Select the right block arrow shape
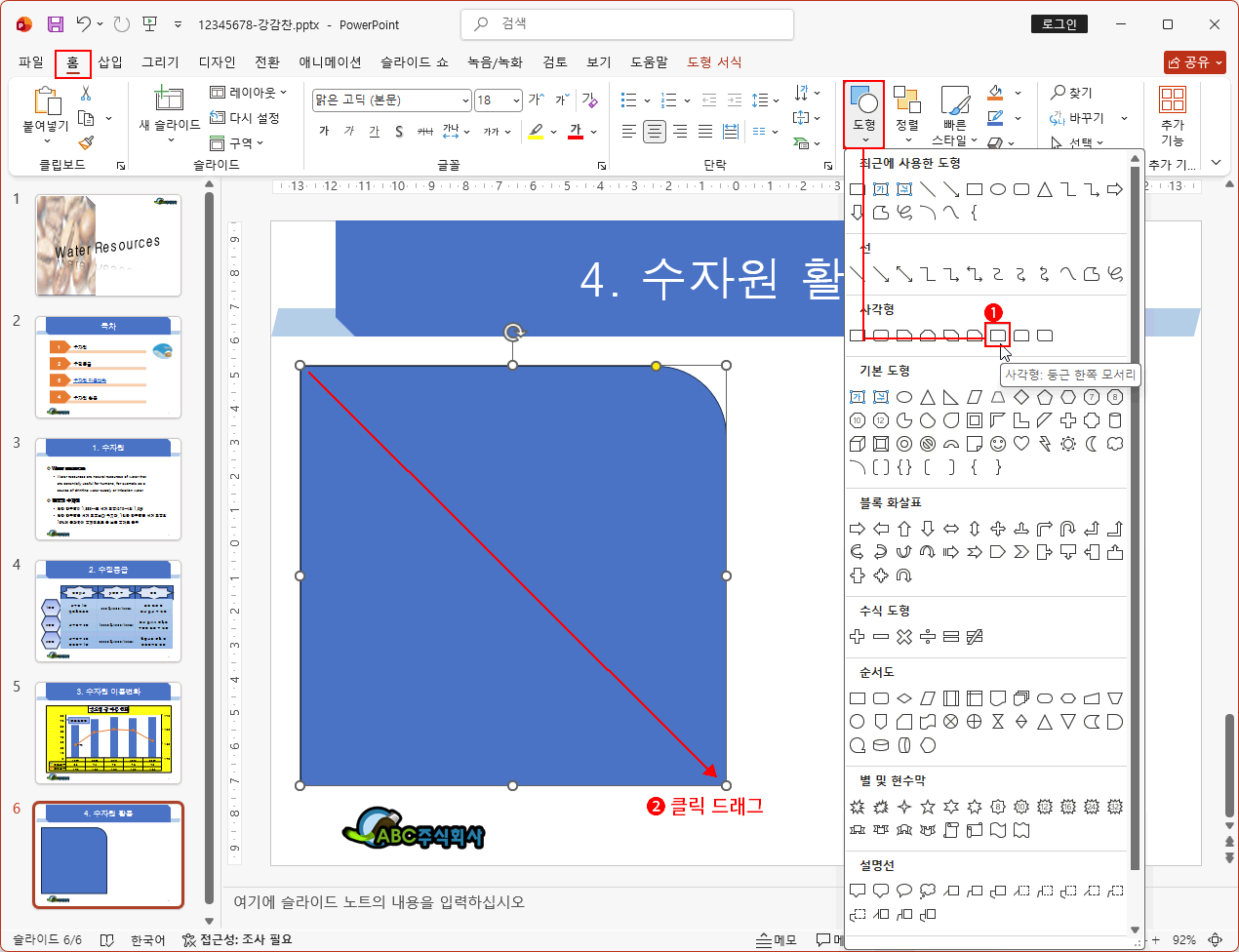This screenshot has width=1239, height=952. point(858,529)
